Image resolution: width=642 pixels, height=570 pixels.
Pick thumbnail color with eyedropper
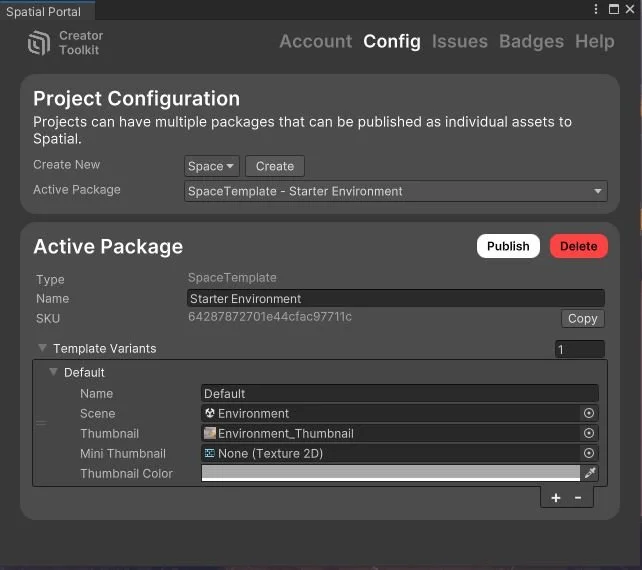pyautogui.click(x=590, y=473)
